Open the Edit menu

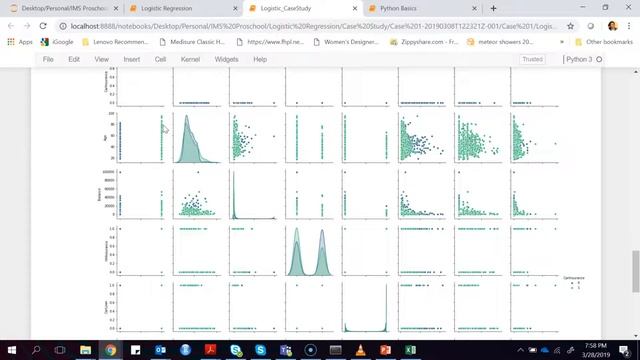point(74,59)
